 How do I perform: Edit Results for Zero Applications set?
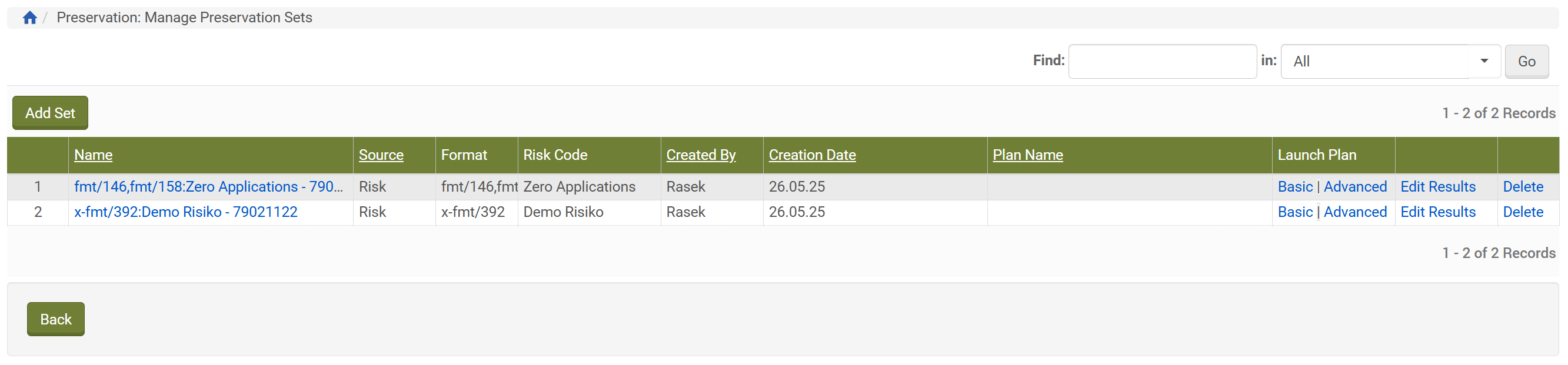[1437, 187]
